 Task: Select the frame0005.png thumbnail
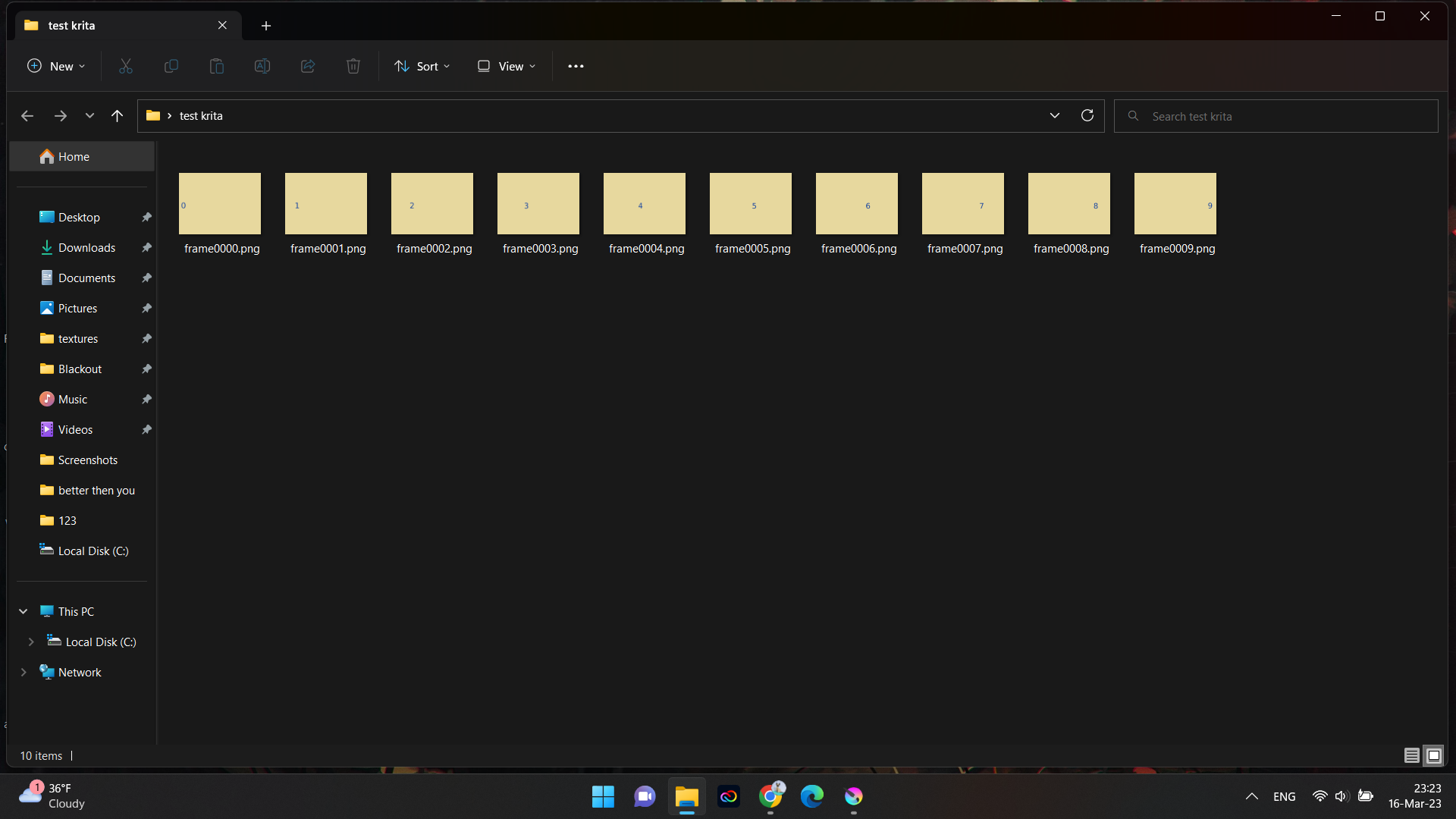tap(751, 203)
